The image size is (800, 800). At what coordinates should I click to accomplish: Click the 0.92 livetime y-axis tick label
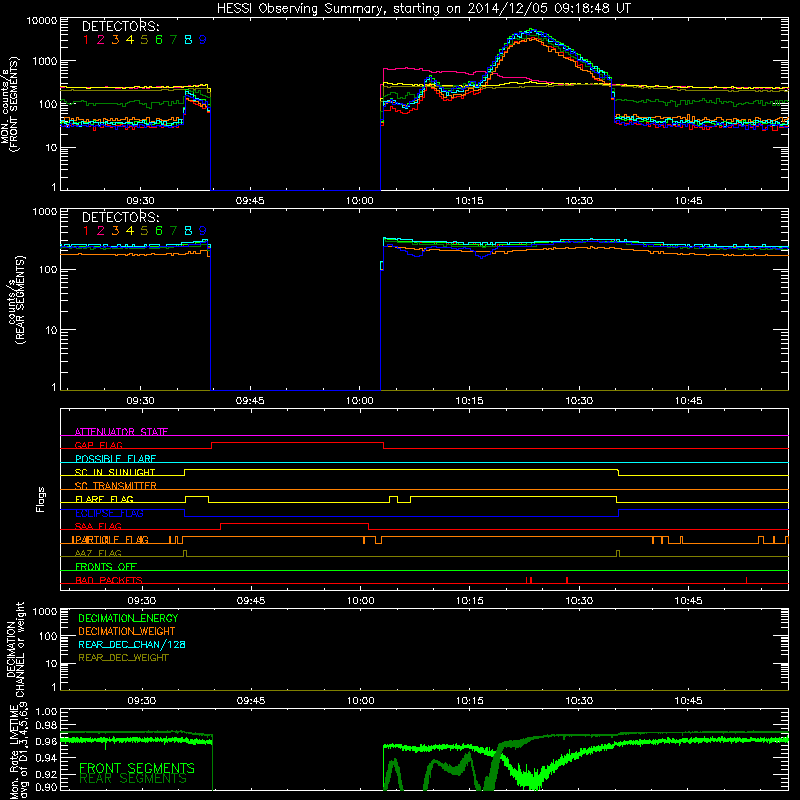pos(46,774)
